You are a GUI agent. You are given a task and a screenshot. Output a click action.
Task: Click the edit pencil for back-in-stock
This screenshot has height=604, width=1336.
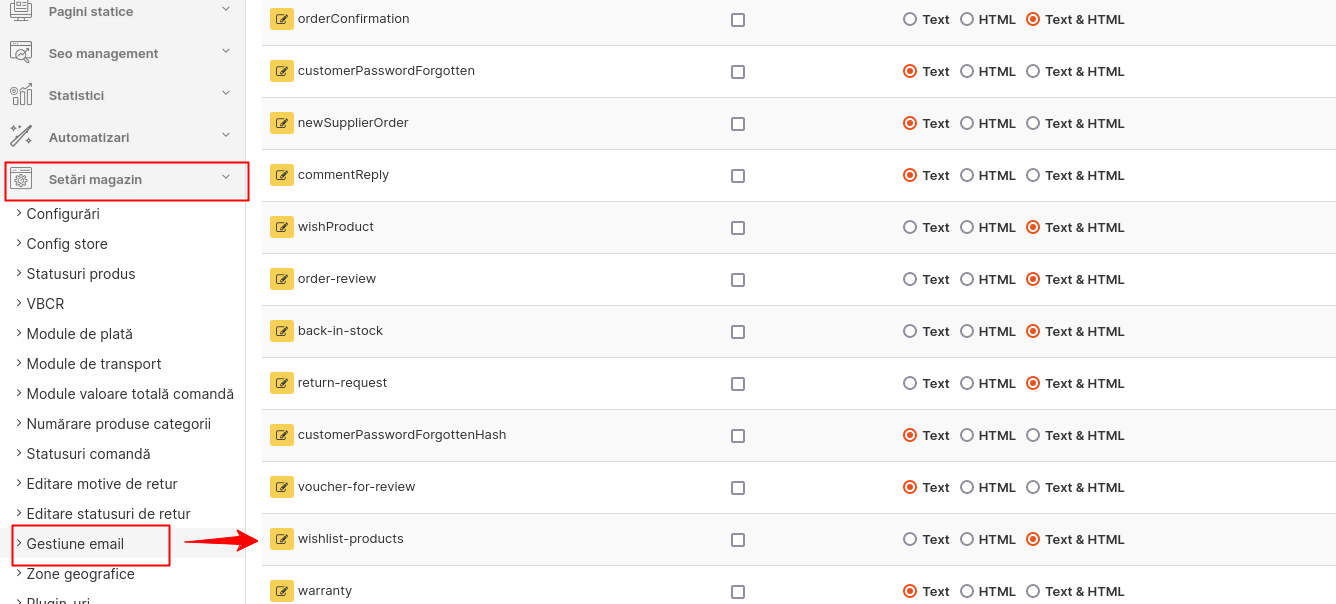point(282,331)
